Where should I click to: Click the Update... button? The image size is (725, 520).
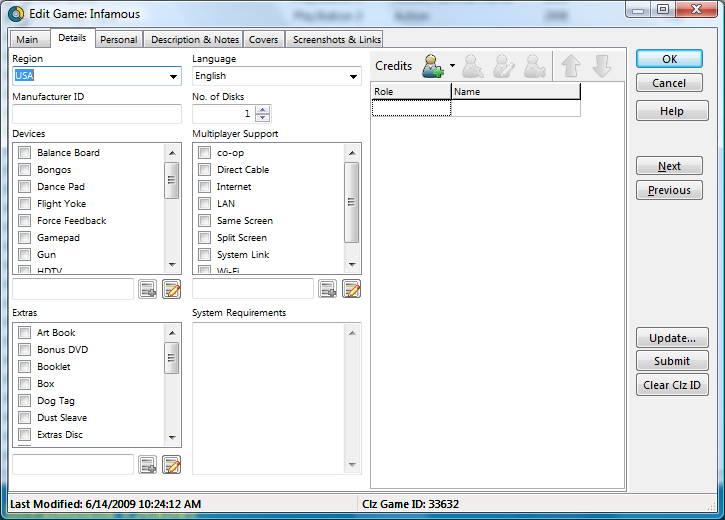(x=672, y=338)
